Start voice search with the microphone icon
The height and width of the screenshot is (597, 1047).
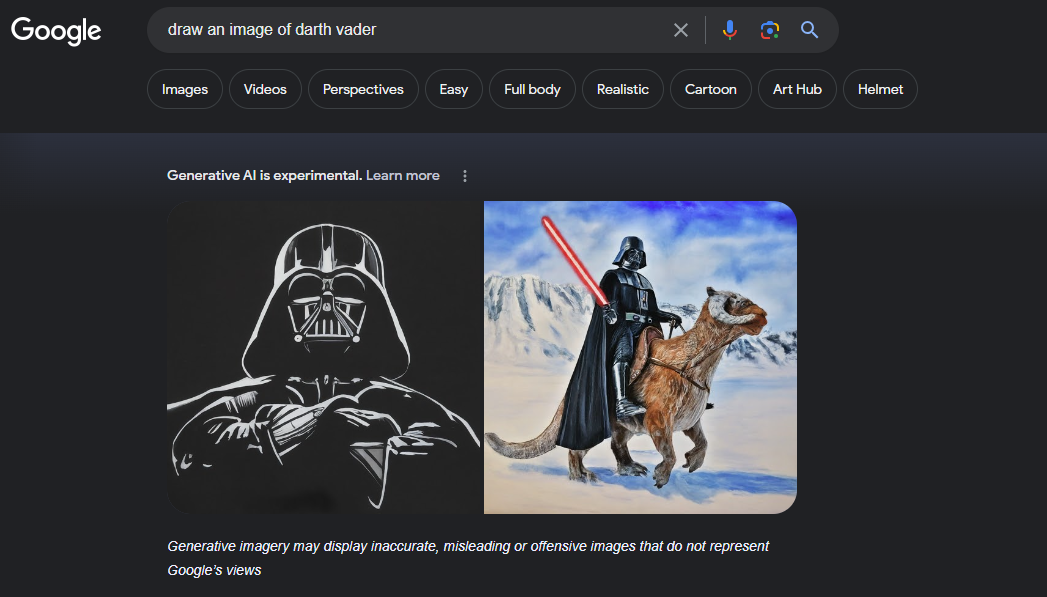coord(730,30)
